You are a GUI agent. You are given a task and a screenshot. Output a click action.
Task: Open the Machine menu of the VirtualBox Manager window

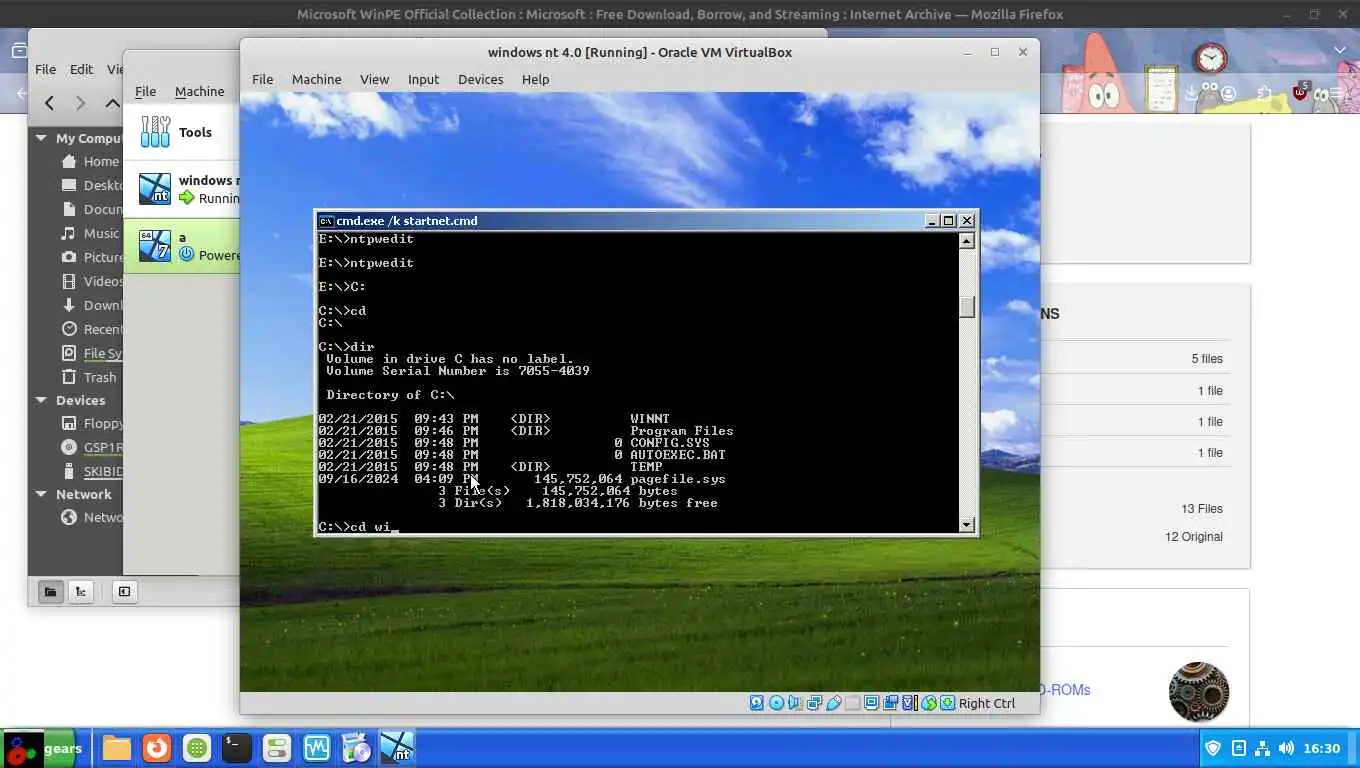[199, 91]
